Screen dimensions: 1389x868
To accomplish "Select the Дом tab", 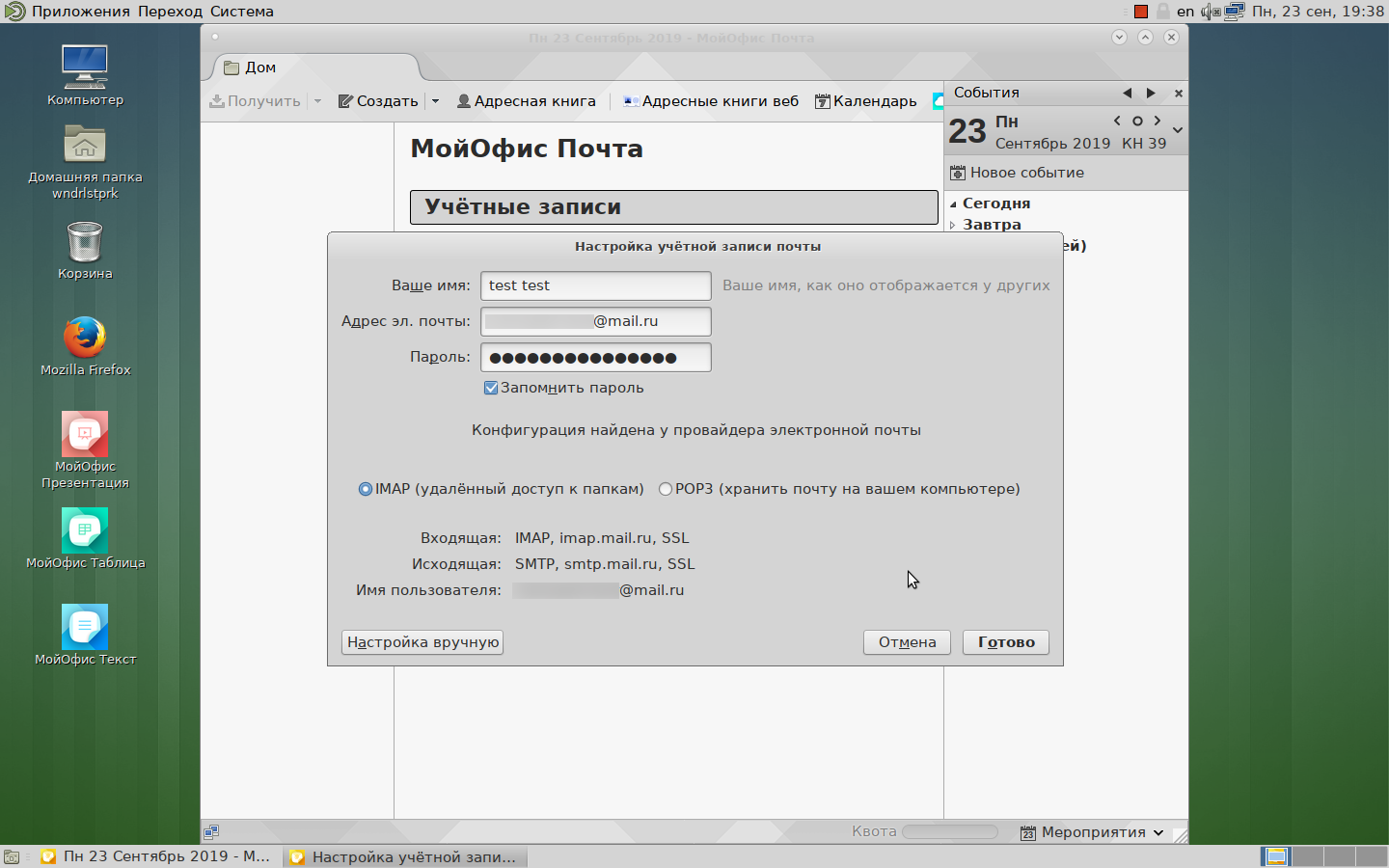I will click(314, 68).
